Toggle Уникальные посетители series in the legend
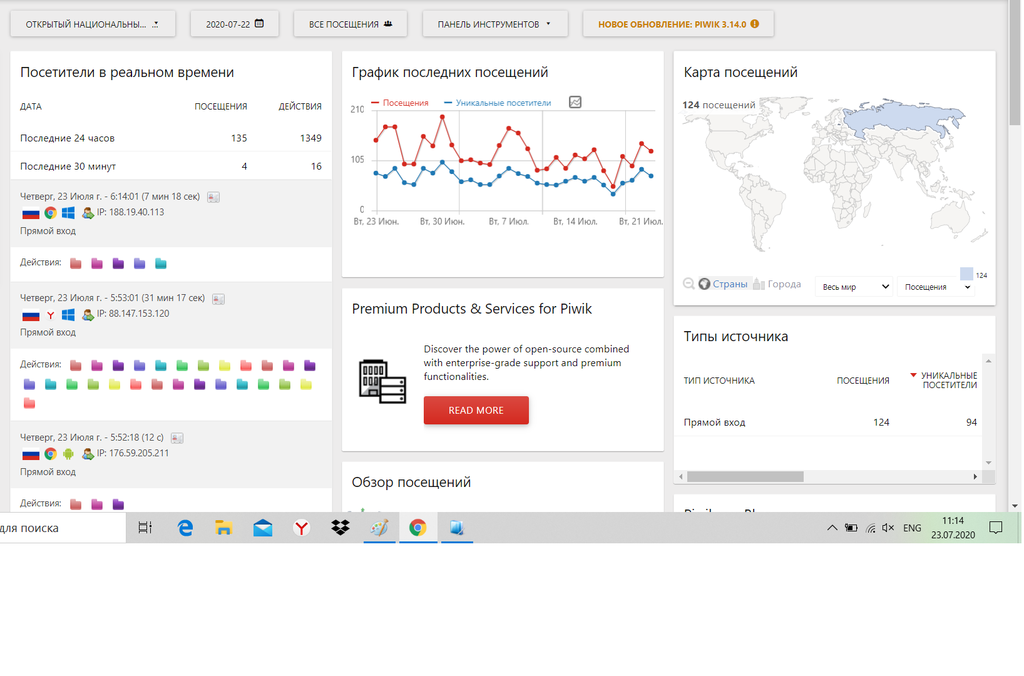The image size is (1024, 676). point(498,103)
